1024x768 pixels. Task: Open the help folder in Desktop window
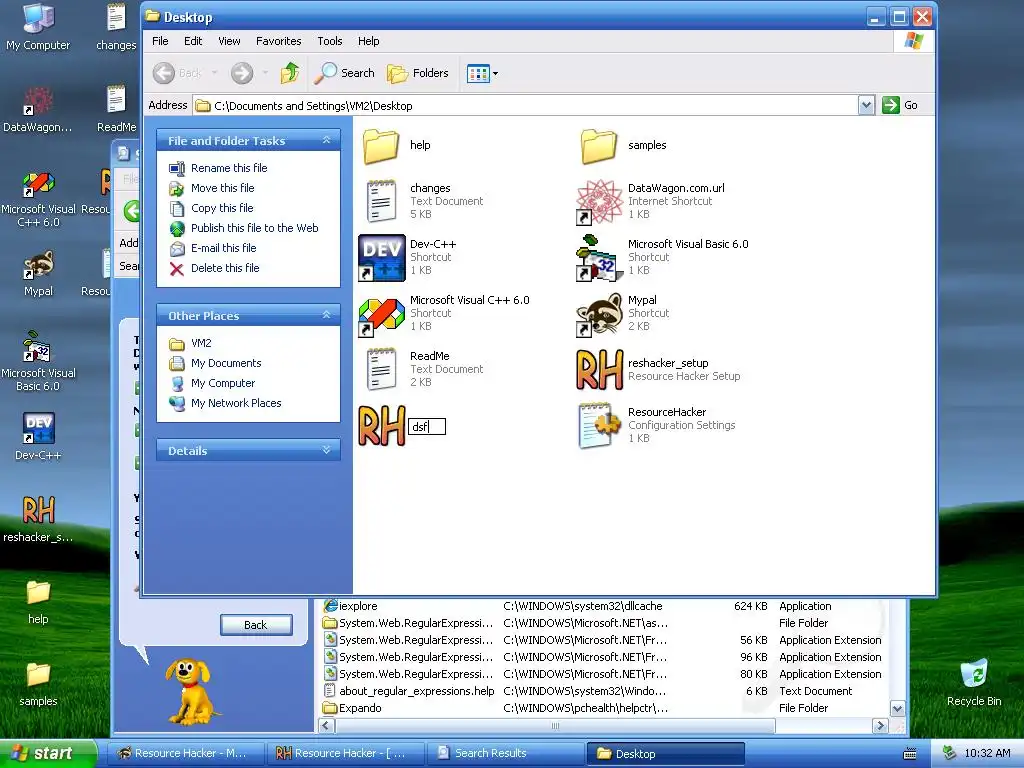click(381, 146)
